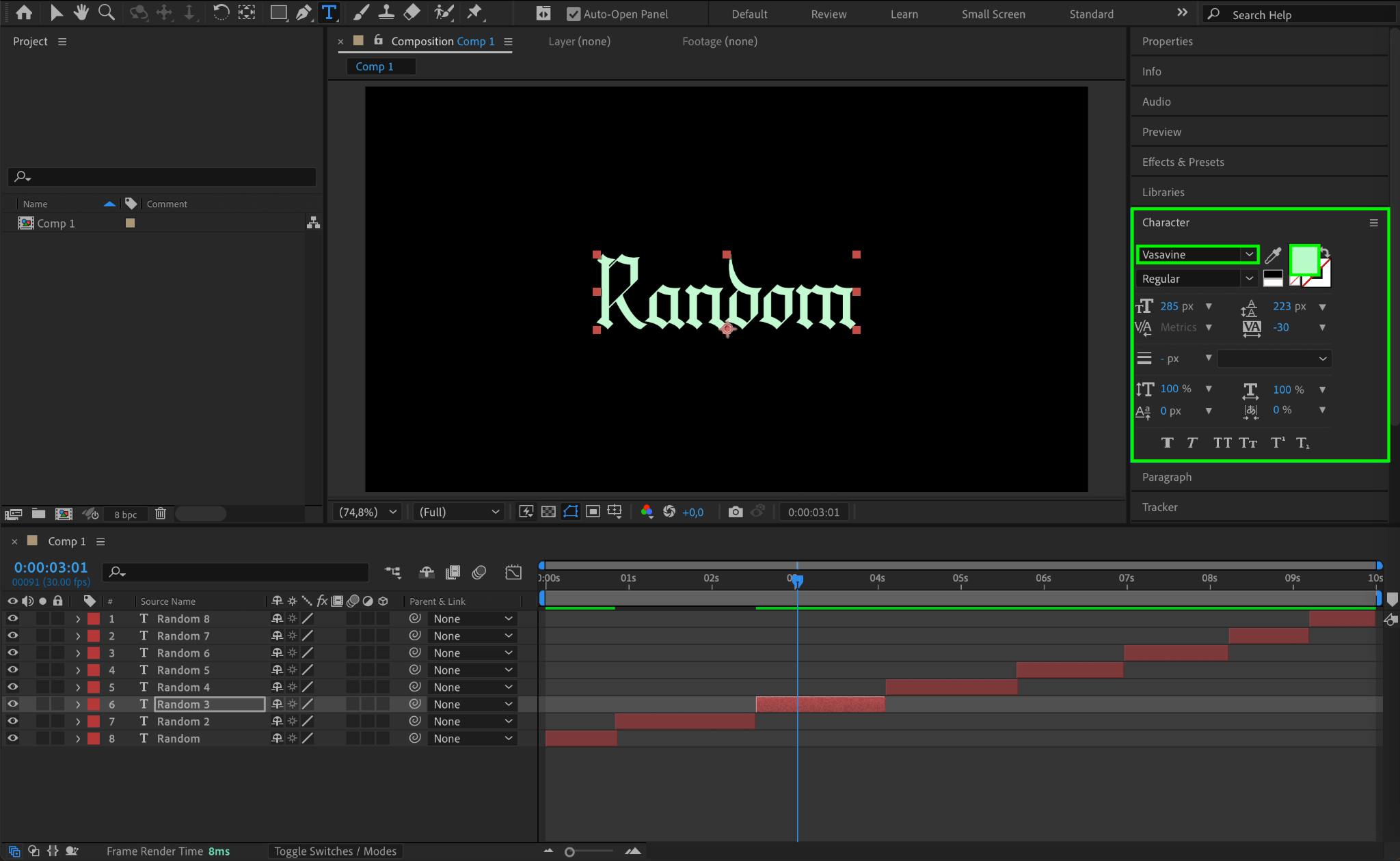Image resolution: width=1400 pixels, height=861 pixels.
Task: Select the Pen tool in toolbar
Action: tap(304, 12)
